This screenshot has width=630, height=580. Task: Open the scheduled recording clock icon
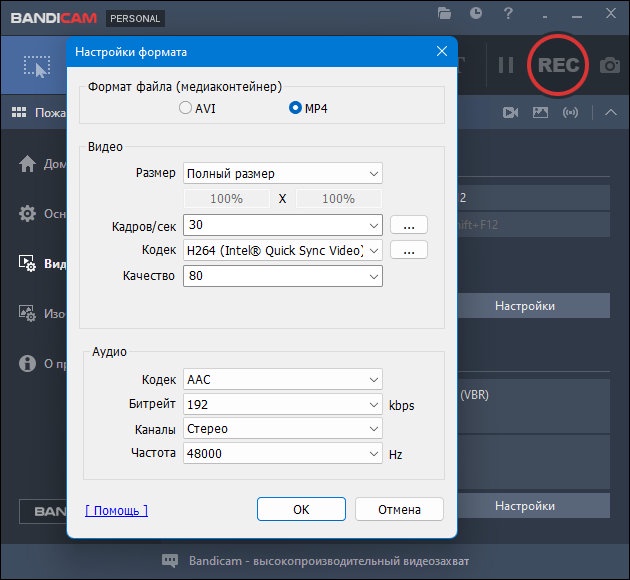[x=476, y=13]
